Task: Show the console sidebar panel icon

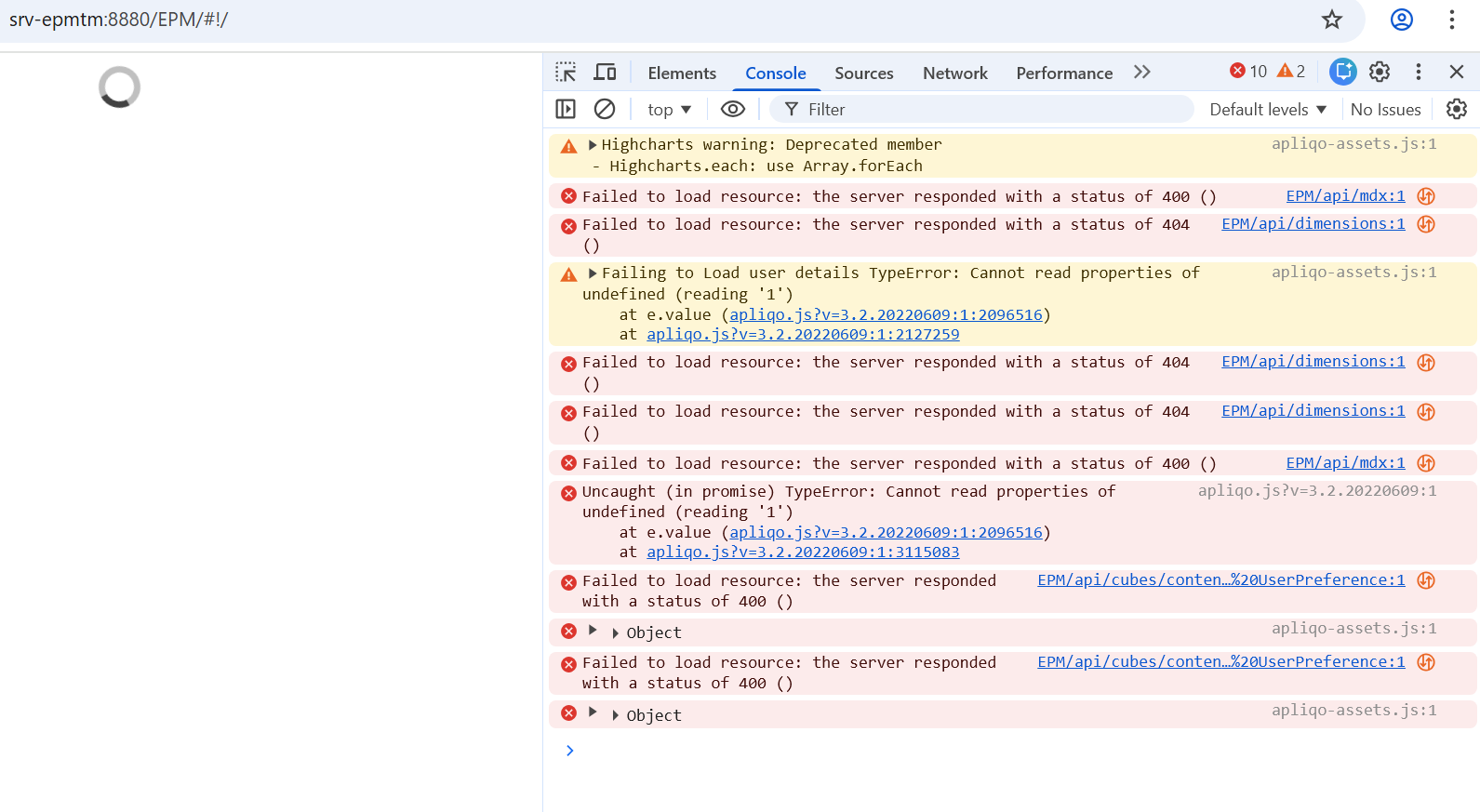Action: point(566,110)
